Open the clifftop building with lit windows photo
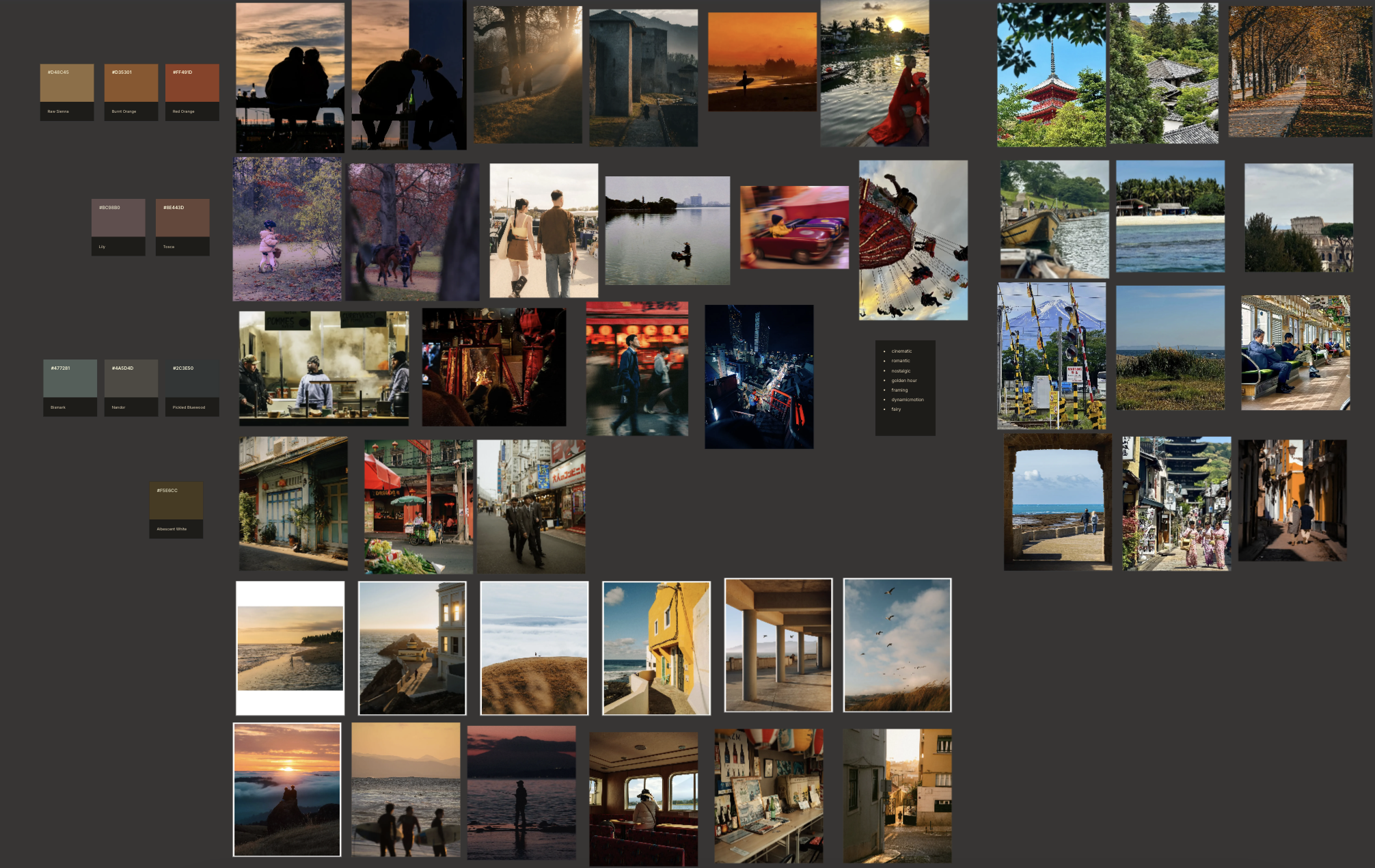Viewport: 1375px width, 868px height. [412, 649]
